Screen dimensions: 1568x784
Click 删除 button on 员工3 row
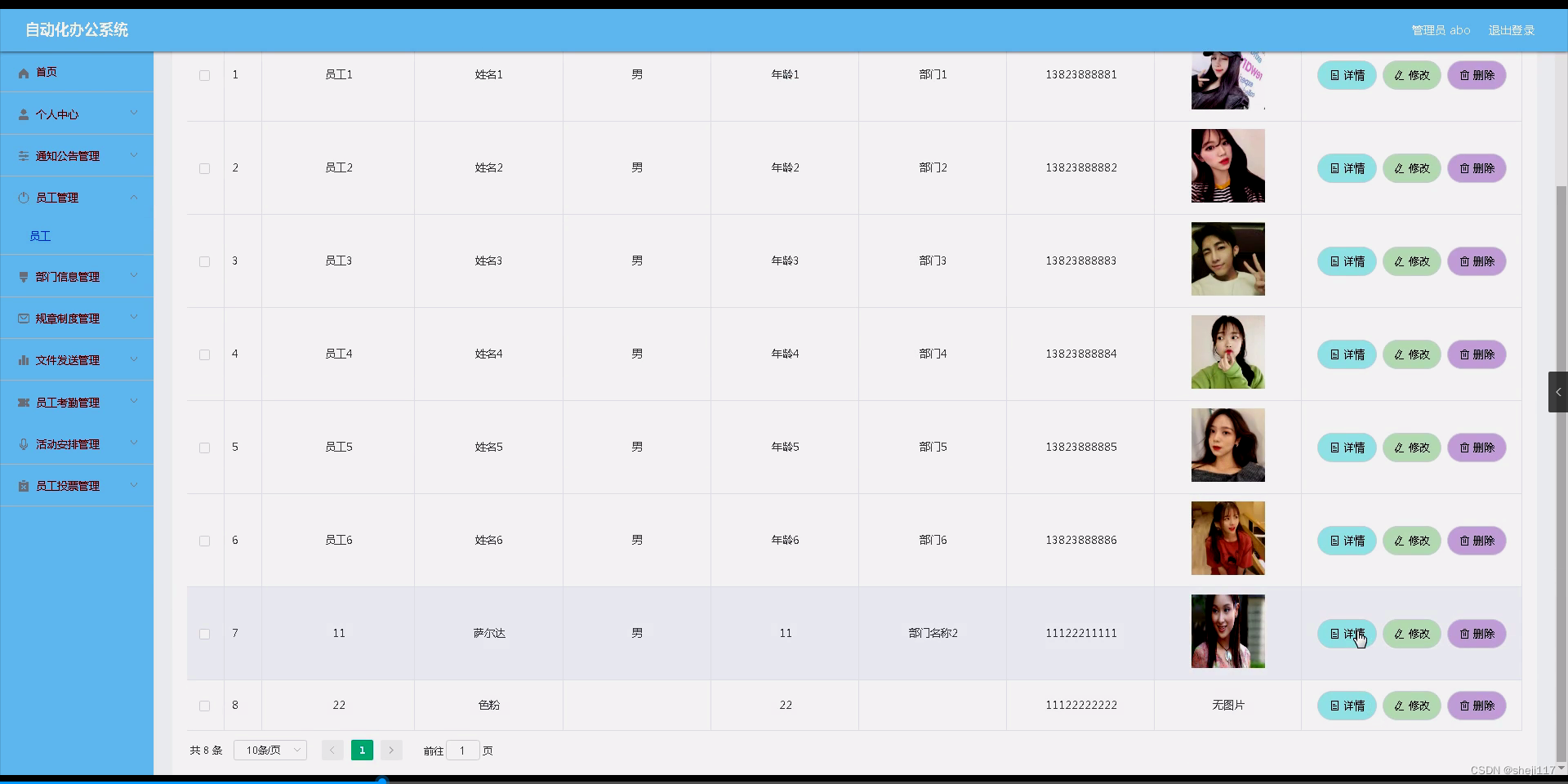pyautogui.click(x=1477, y=261)
